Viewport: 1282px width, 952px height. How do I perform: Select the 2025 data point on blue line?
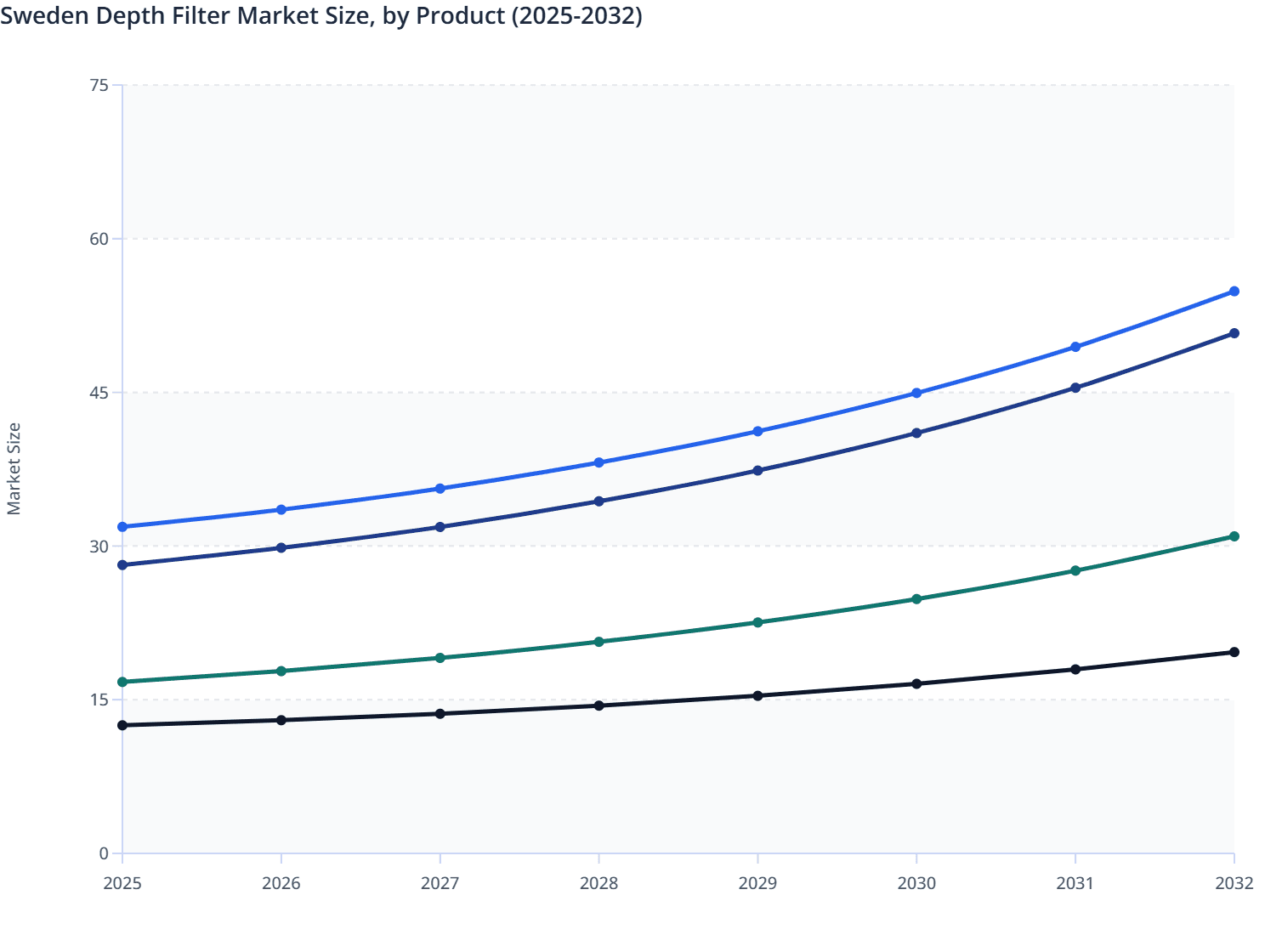point(122,563)
